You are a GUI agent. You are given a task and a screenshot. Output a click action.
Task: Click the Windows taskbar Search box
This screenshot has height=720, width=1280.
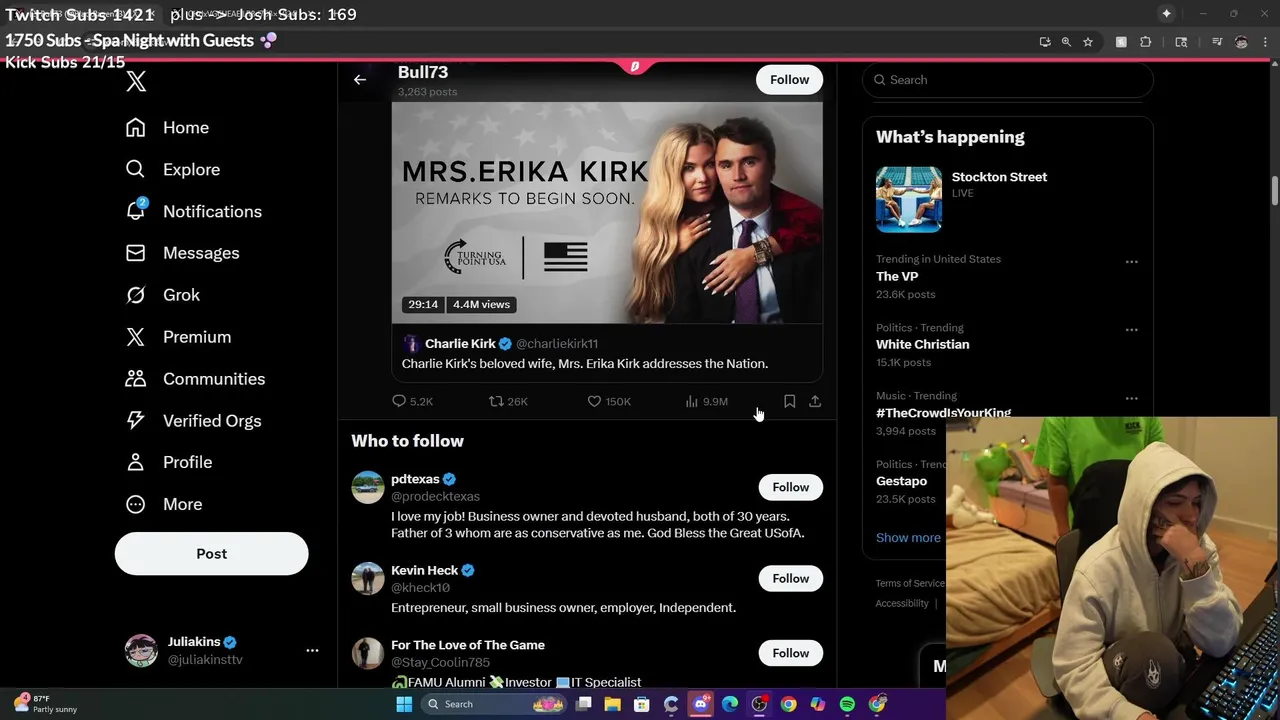(x=494, y=704)
